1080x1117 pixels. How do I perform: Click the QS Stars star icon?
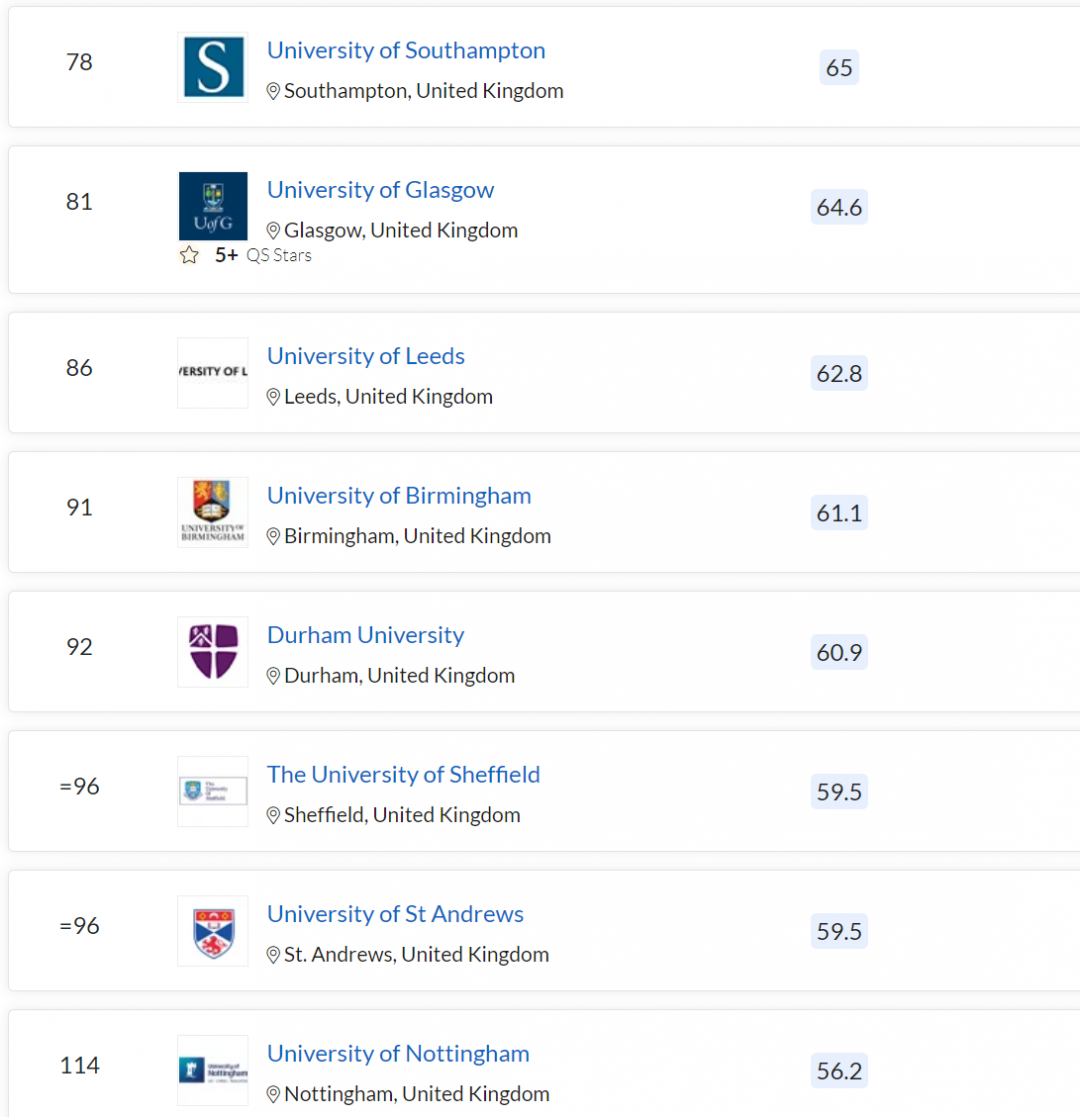[189, 255]
